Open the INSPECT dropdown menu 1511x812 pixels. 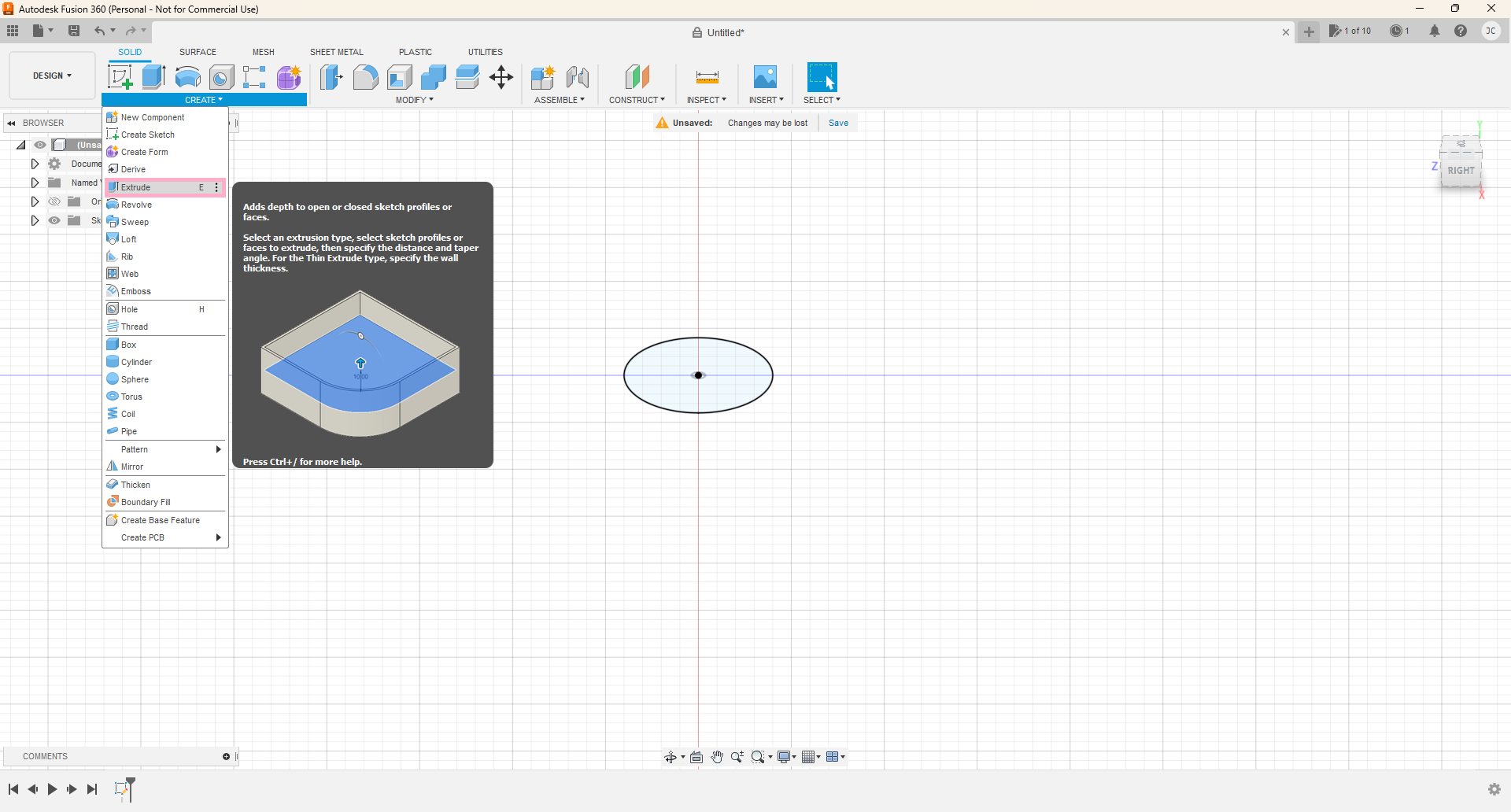click(707, 100)
